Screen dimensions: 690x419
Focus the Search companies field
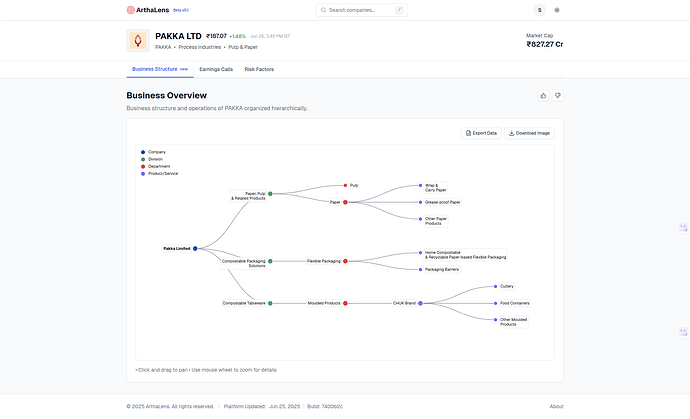pos(361,10)
